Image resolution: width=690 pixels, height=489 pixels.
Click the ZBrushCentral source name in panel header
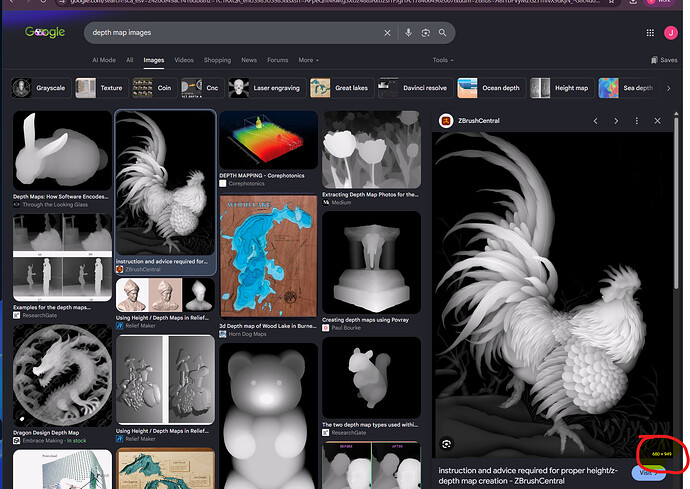(x=478, y=121)
